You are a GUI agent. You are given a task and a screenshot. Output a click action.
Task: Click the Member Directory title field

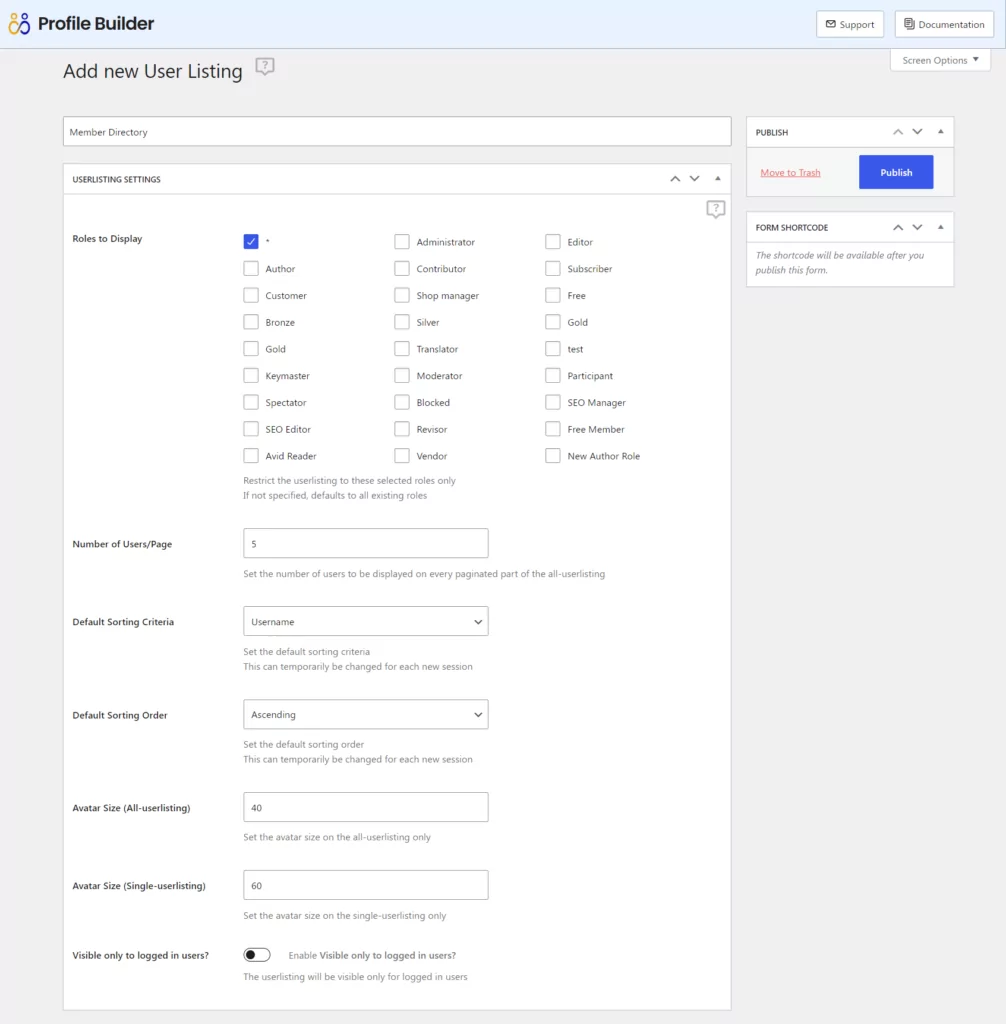coord(397,131)
